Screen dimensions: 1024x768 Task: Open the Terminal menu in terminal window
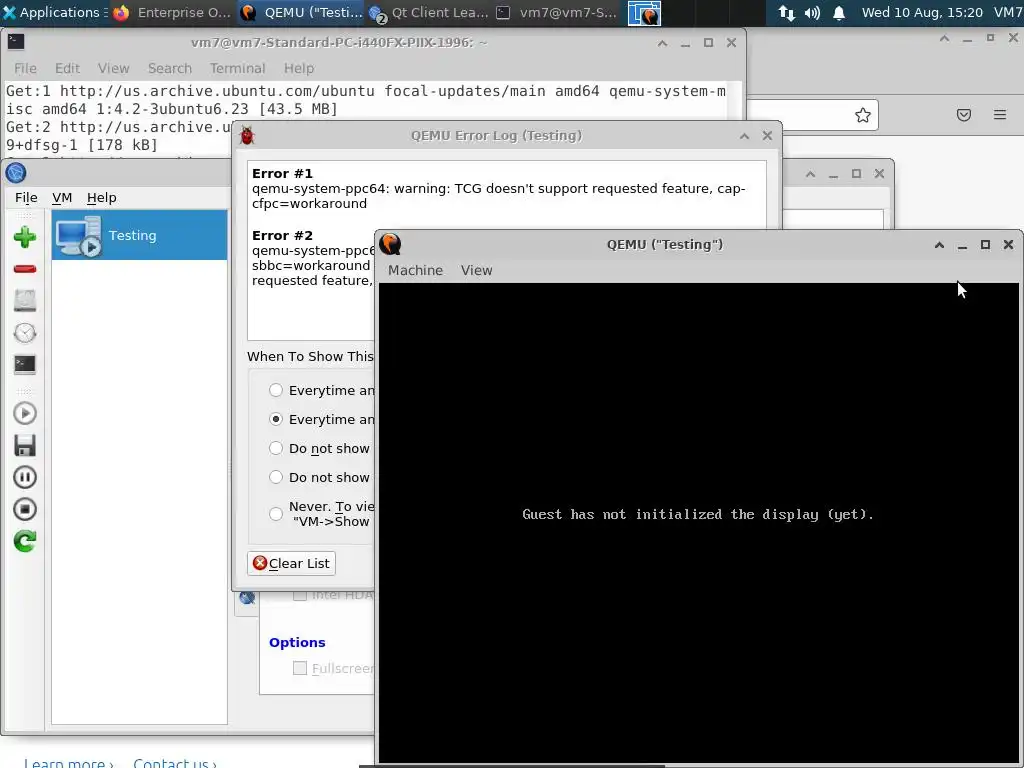click(x=237, y=69)
